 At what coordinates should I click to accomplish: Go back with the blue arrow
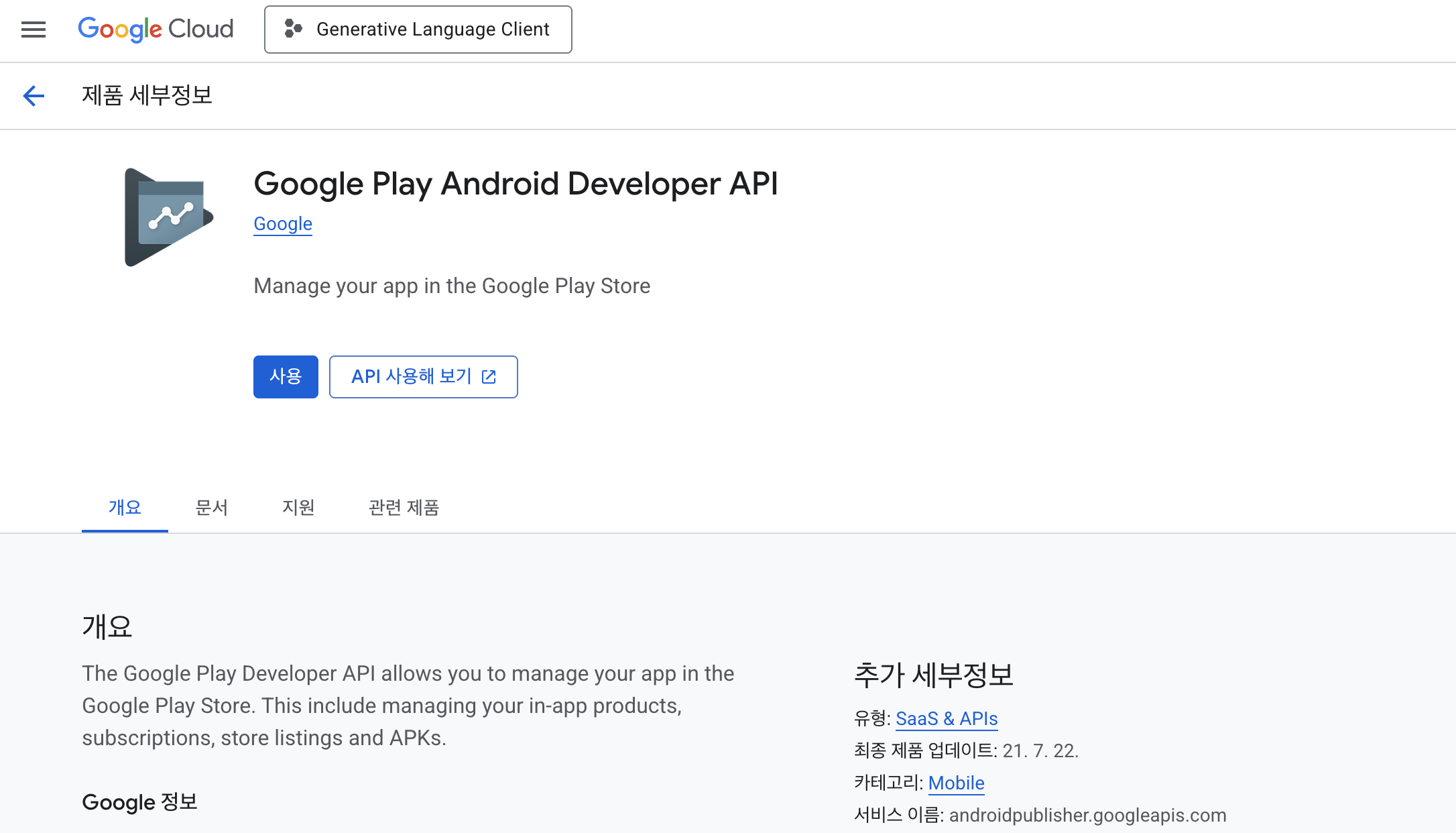(x=34, y=96)
